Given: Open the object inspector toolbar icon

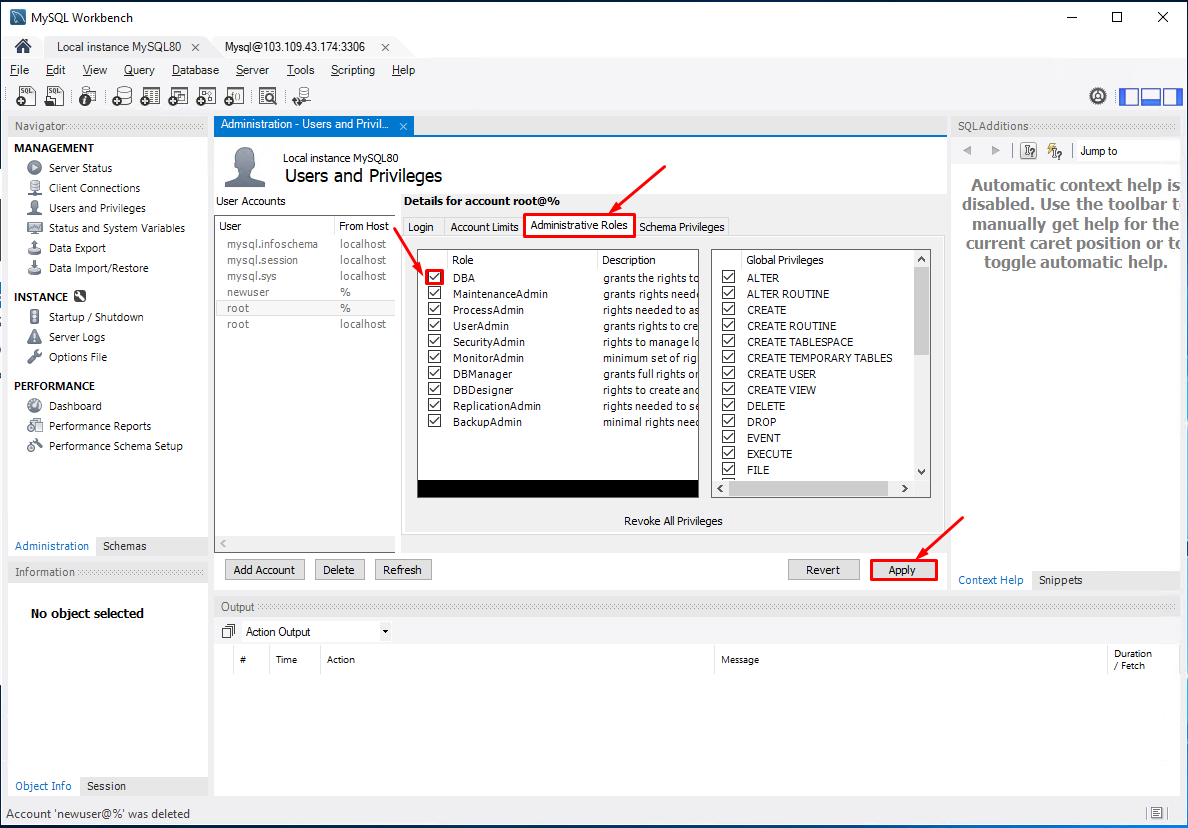Looking at the screenshot, I should 87,96.
